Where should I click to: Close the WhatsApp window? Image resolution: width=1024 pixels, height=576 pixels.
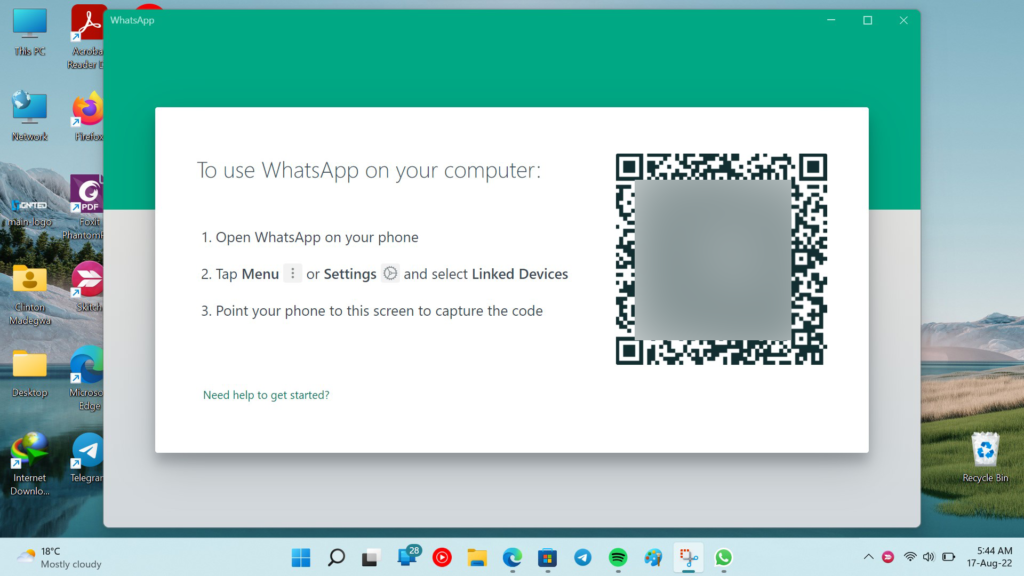903,20
